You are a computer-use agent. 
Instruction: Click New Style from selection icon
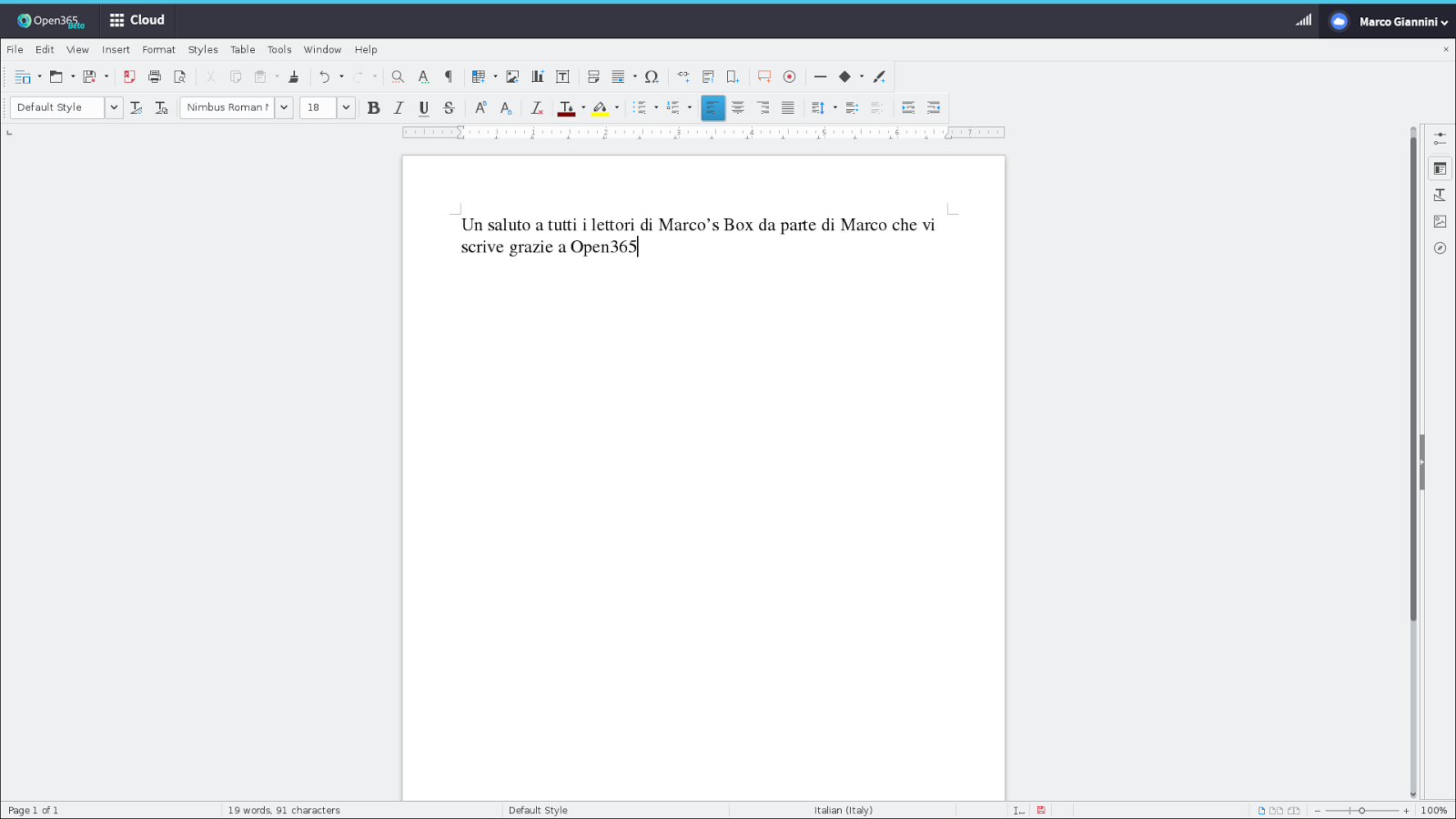162,108
